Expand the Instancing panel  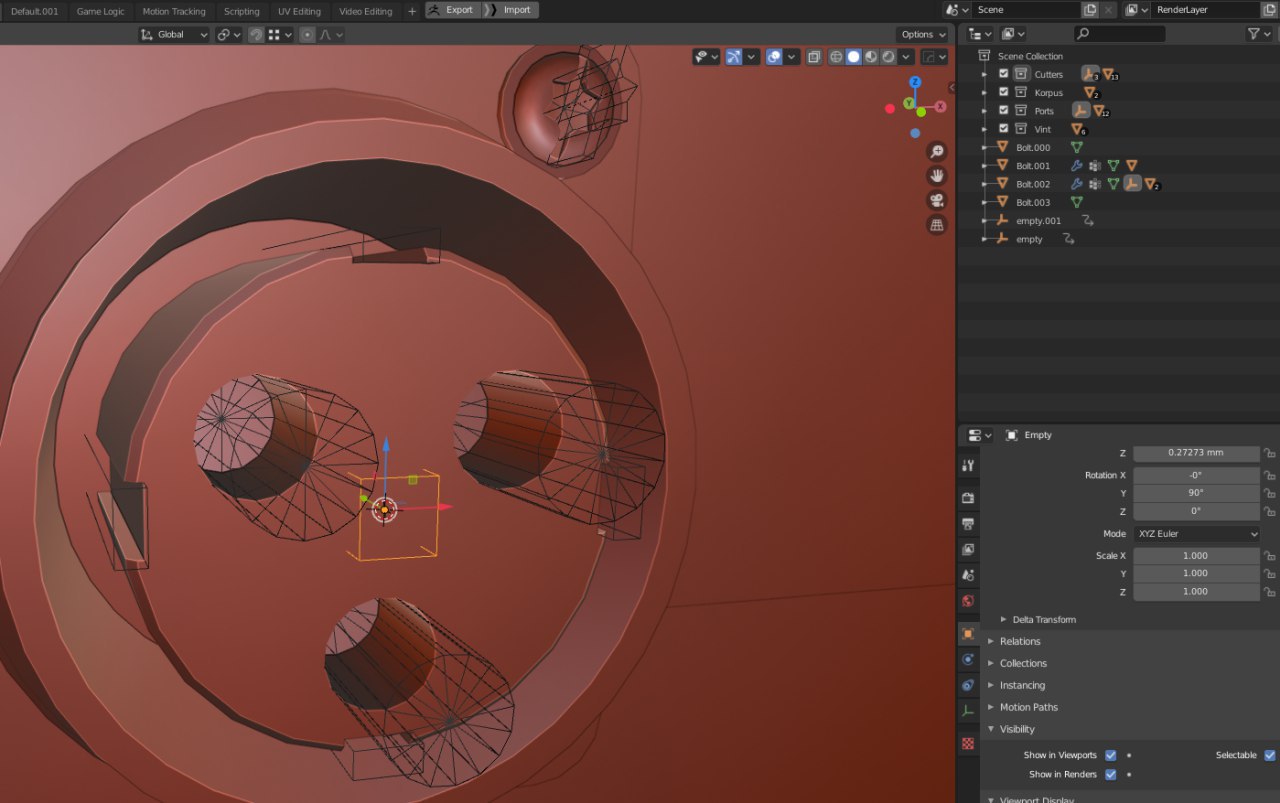tap(1022, 686)
